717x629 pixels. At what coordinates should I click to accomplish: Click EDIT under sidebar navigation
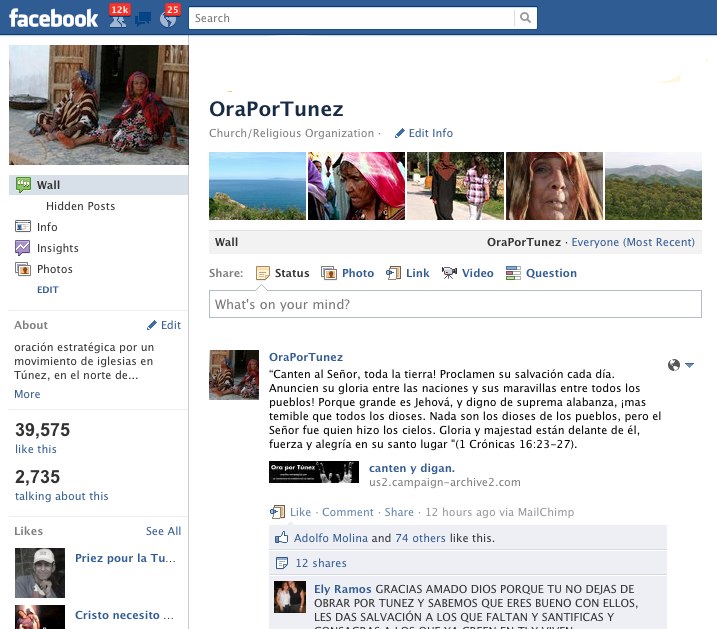48,290
